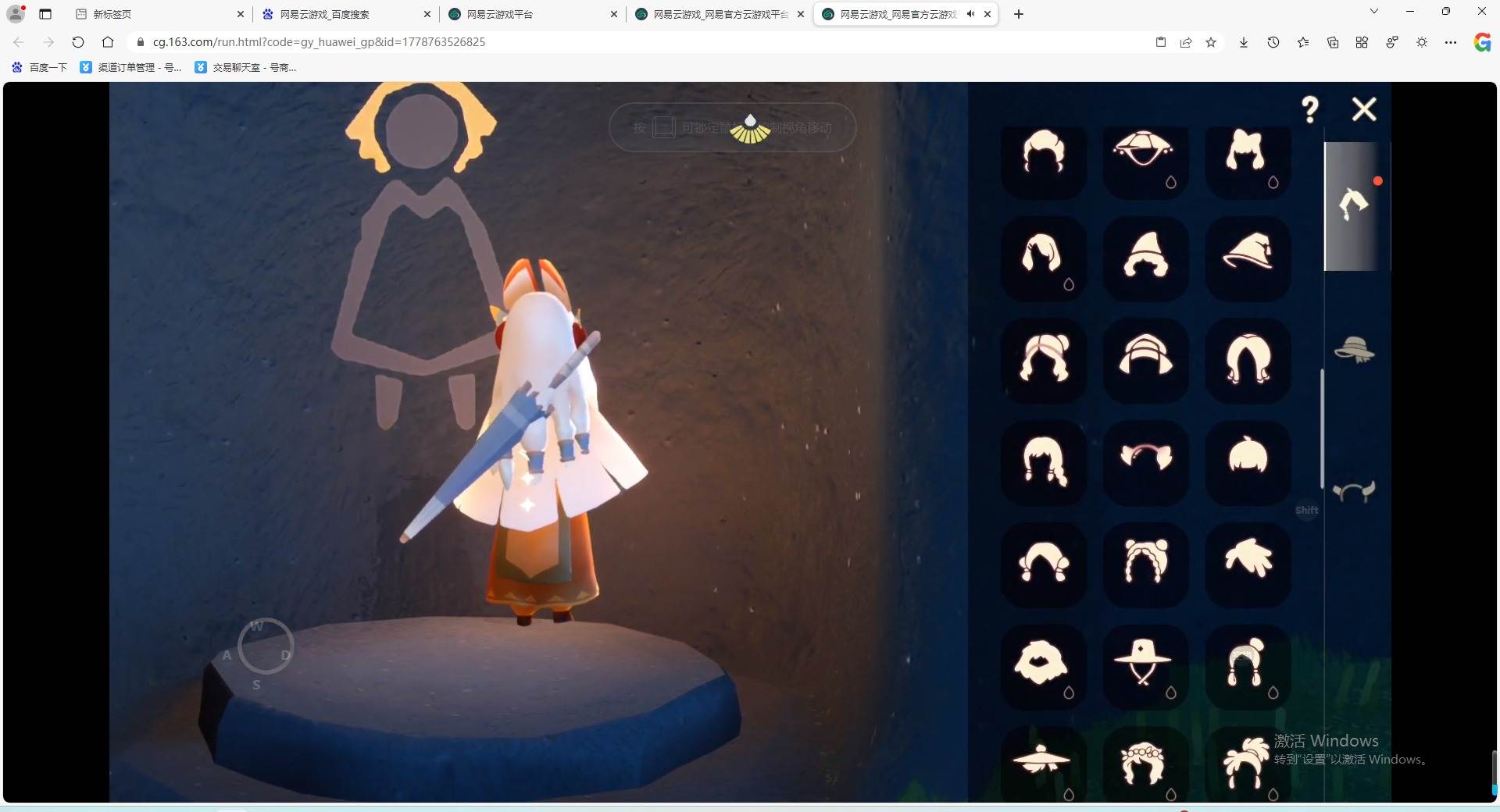Mute the active tab's audio
The image size is (1500, 812).
coord(970,14)
